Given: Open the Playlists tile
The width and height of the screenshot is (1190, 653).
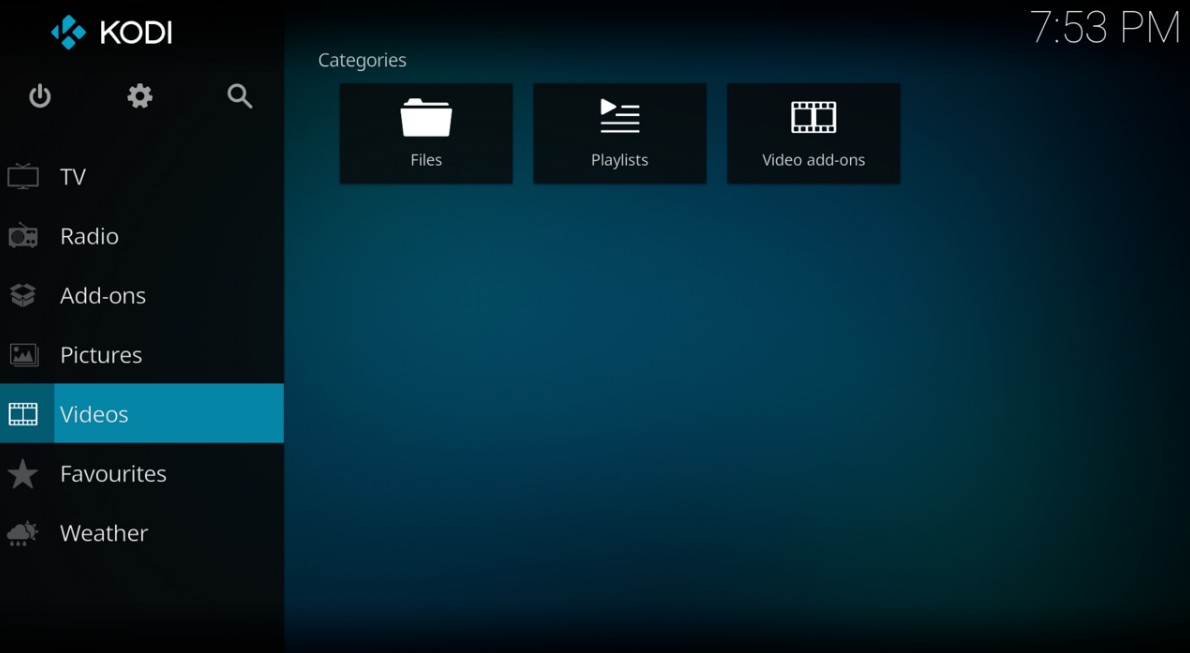Looking at the screenshot, I should pyautogui.click(x=619, y=133).
